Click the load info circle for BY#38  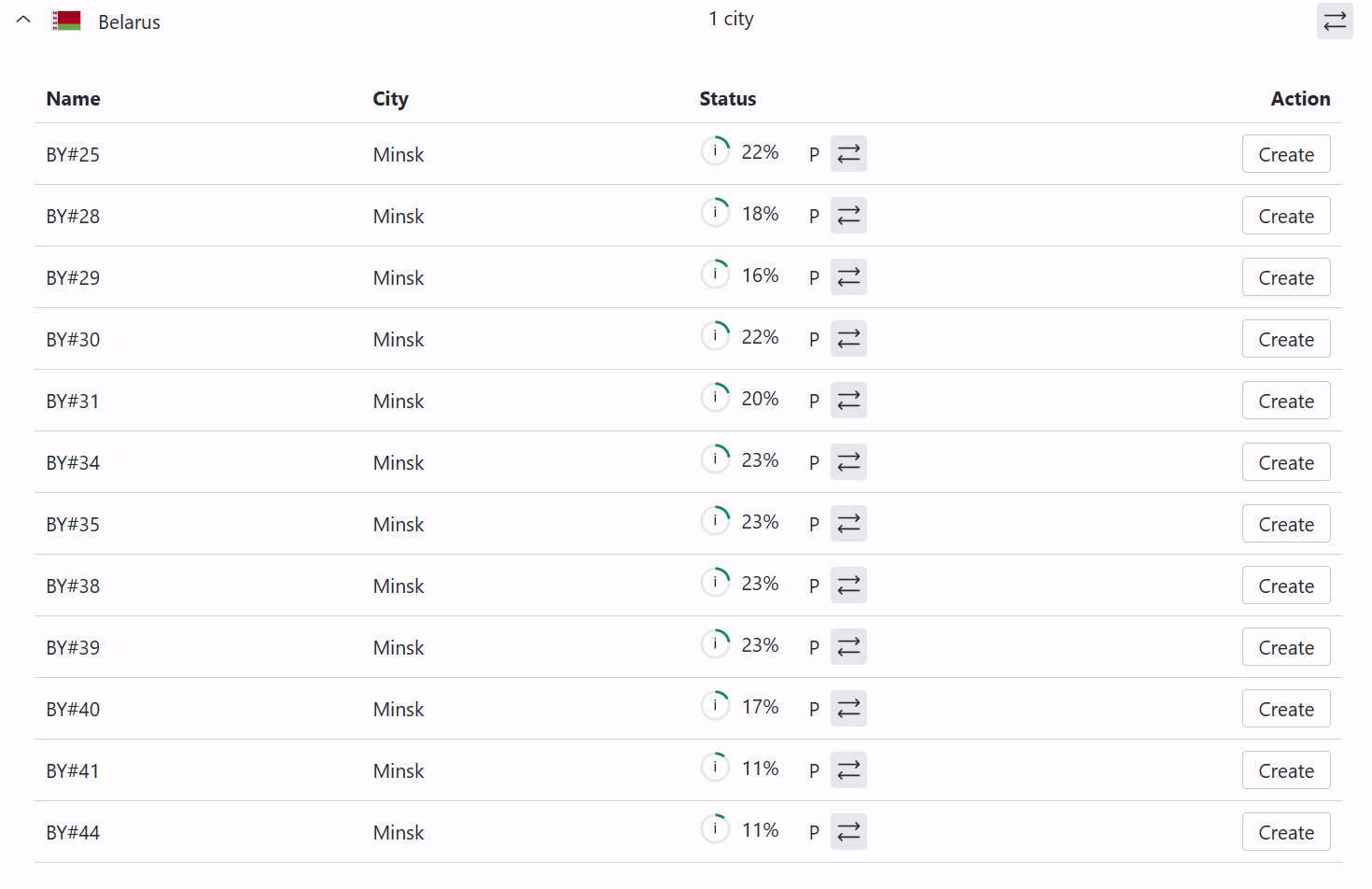715,582
